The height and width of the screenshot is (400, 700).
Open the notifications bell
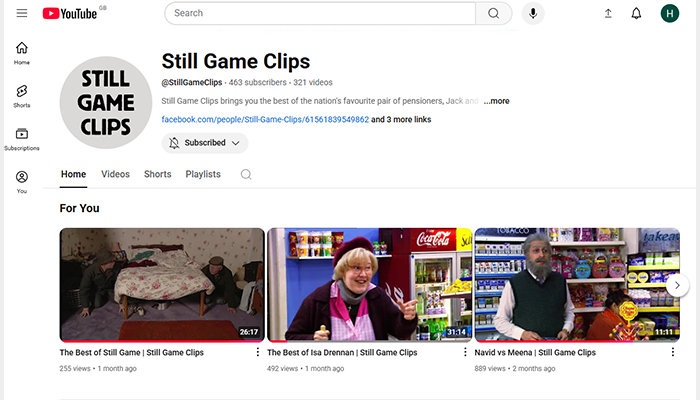pyautogui.click(x=636, y=13)
